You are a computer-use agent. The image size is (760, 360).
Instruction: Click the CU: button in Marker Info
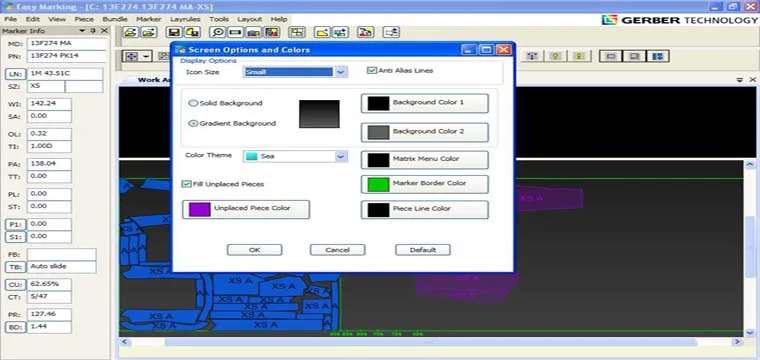pyautogui.click(x=16, y=284)
